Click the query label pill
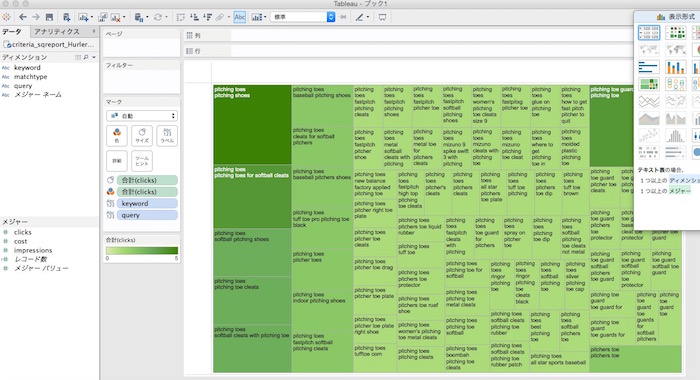 [x=147, y=215]
